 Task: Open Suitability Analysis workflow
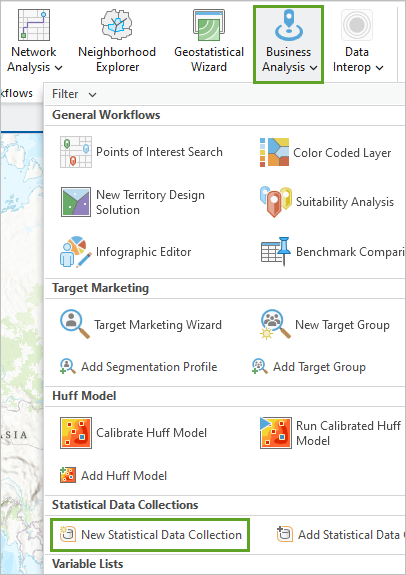pyautogui.click(x=326, y=202)
